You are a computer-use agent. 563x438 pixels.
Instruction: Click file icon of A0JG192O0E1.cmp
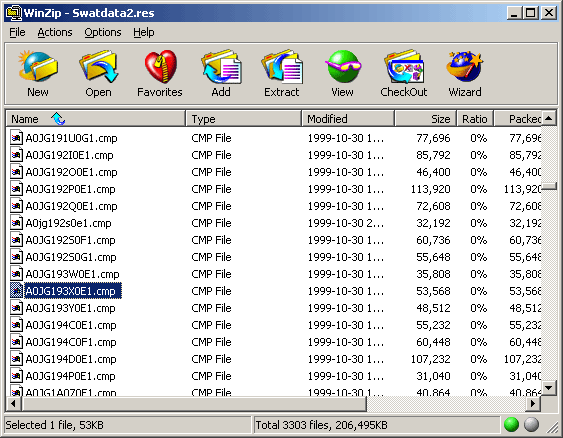coord(16,172)
